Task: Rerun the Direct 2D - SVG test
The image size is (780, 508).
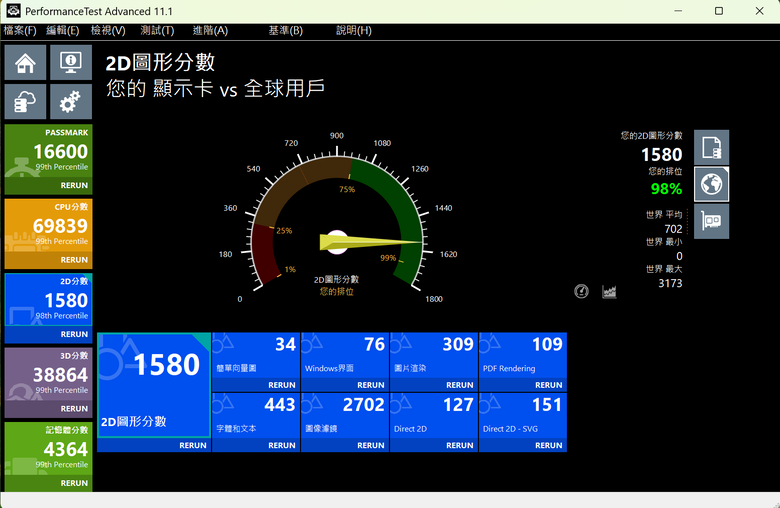Action: click(x=549, y=445)
